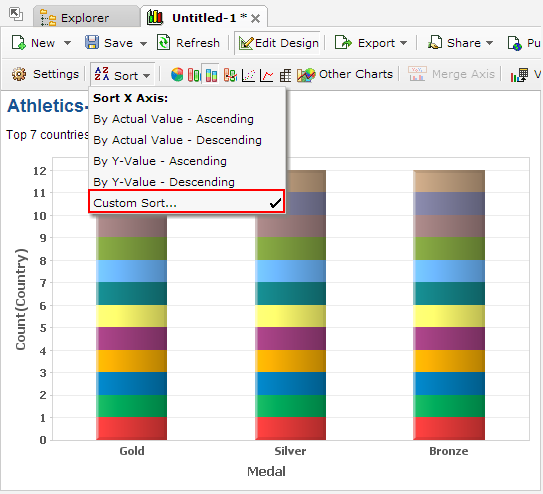
Task: Click the maximize panel arrow icon
Action: pyautogui.click(x=16, y=15)
